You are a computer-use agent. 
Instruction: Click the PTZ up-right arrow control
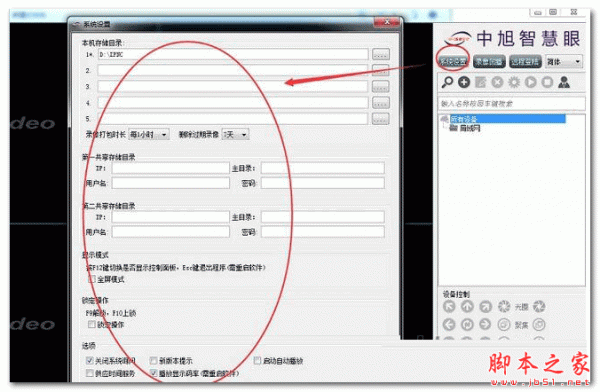point(485,306)
